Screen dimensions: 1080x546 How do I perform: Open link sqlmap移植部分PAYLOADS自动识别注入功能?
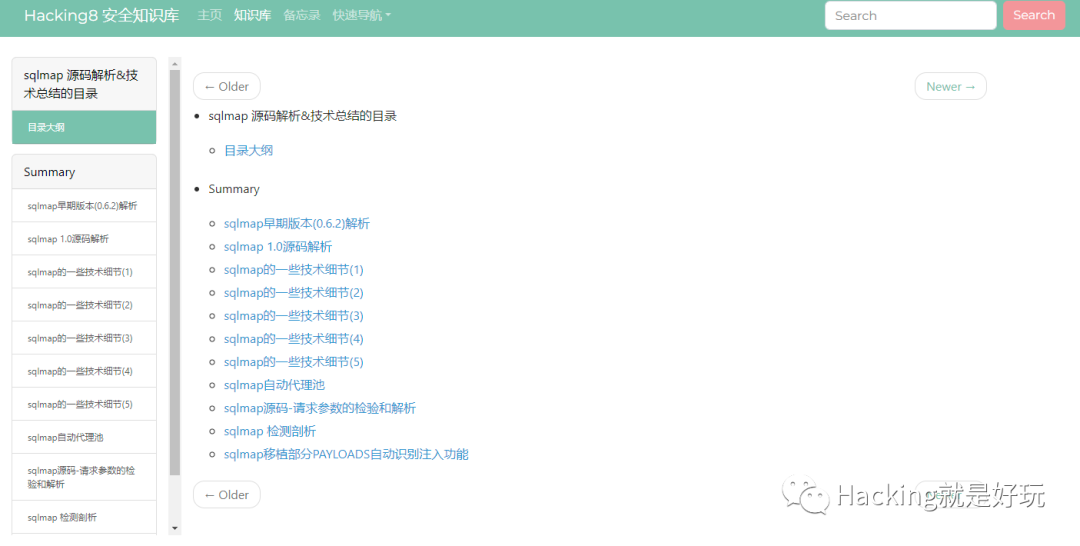pos(346,454)
